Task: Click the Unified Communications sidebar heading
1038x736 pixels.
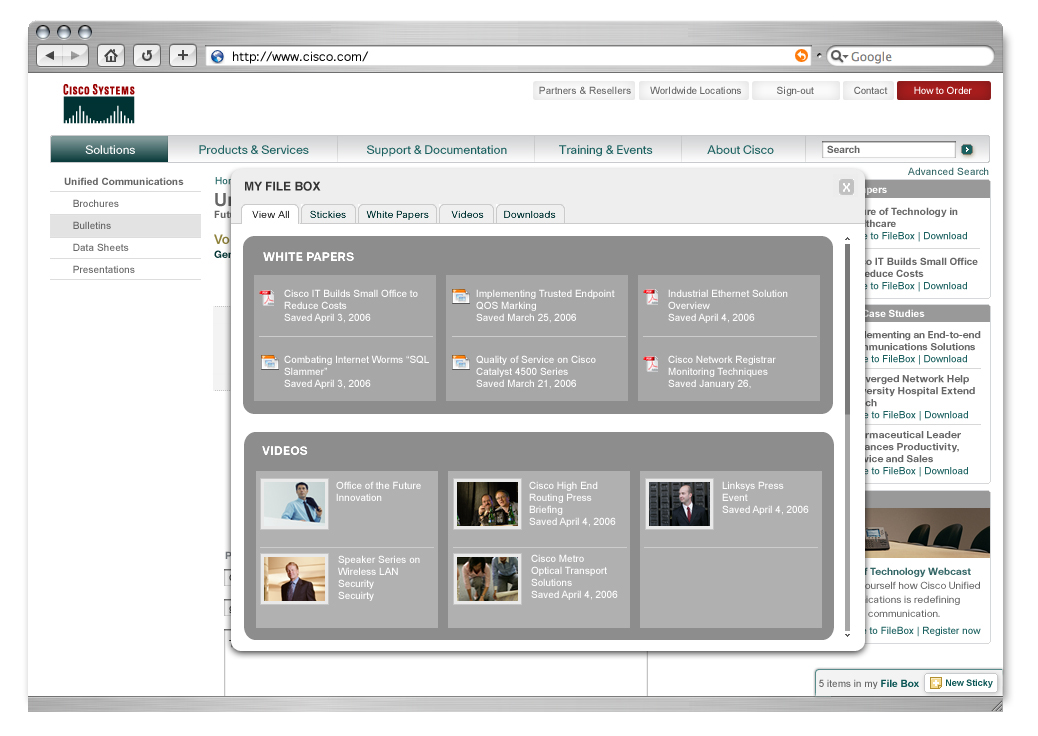Action: (124, 181)
